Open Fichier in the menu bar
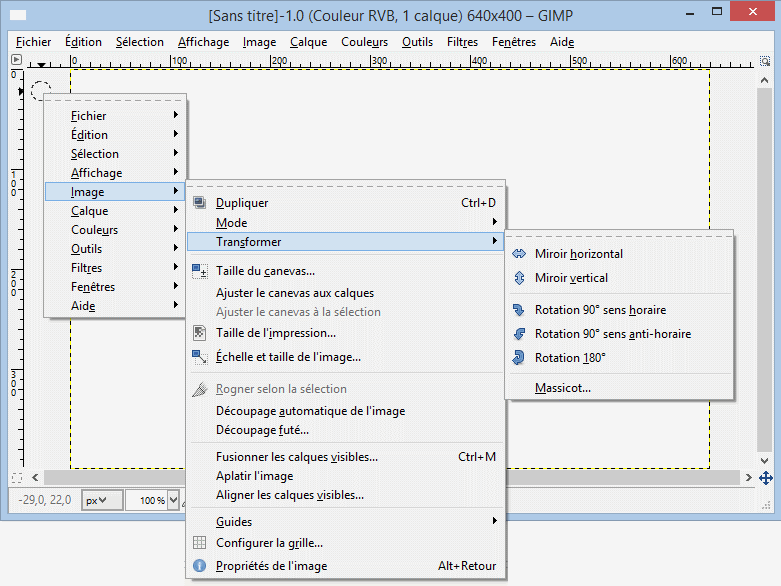 pos(33,42)
